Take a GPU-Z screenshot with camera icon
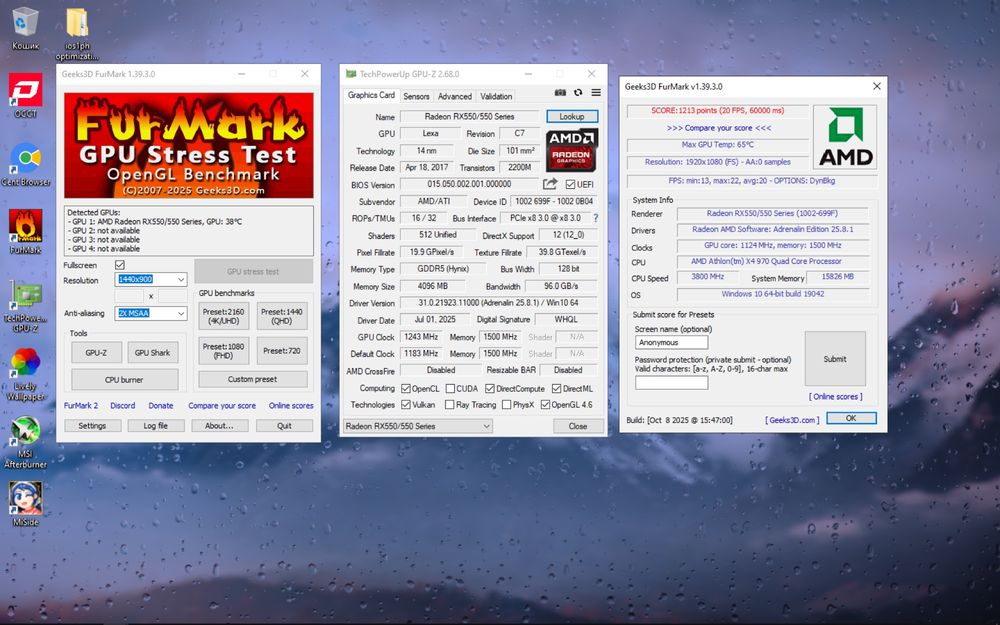1000x625 pixels. point(560,93)
